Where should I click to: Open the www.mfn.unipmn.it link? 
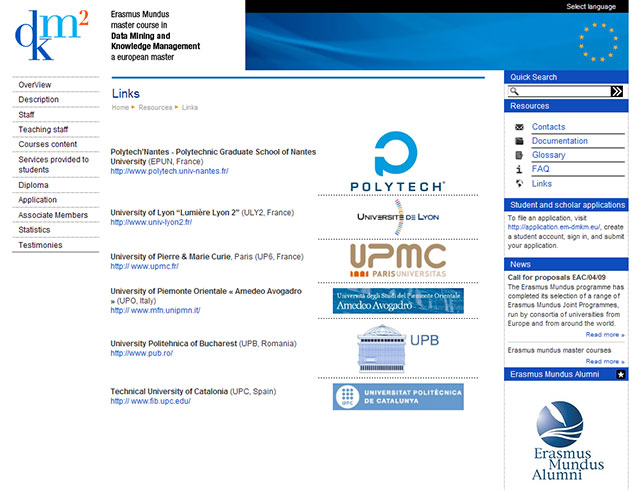pos(155,311)
